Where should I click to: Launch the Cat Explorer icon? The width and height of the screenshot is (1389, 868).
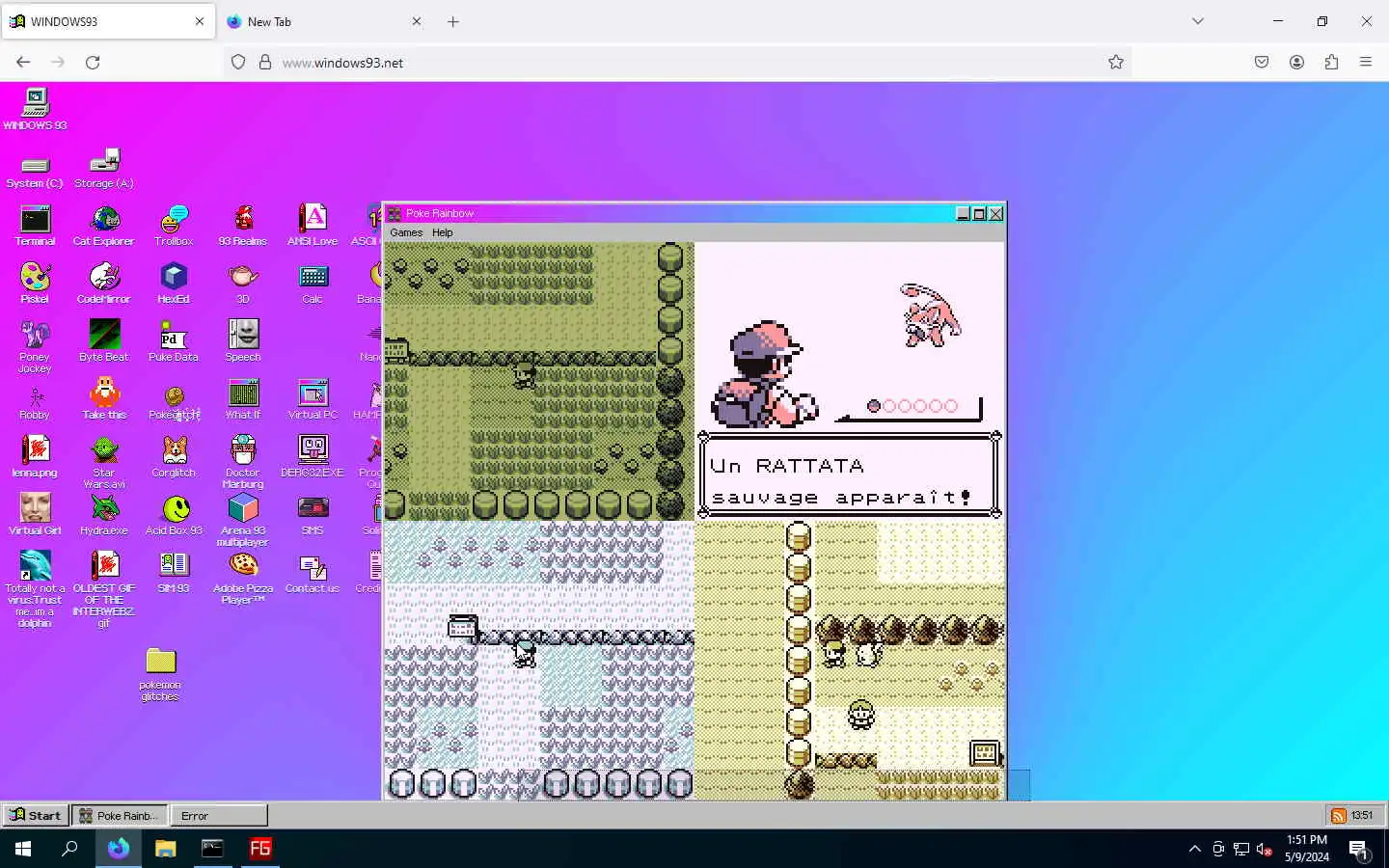tap(104, 227)
